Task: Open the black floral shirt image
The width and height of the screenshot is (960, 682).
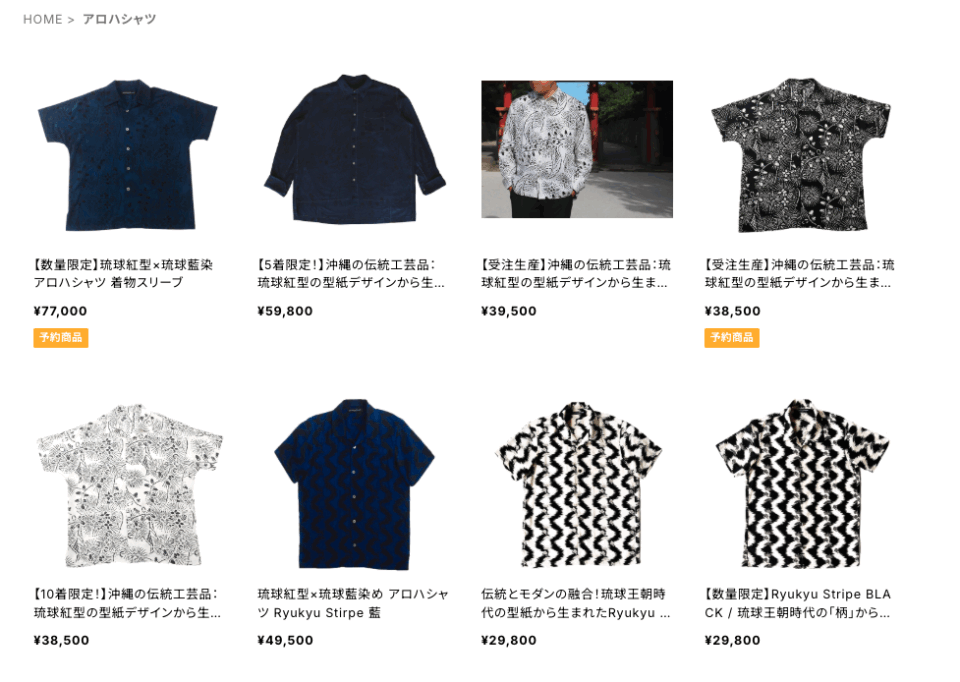Action: (800, 154)
